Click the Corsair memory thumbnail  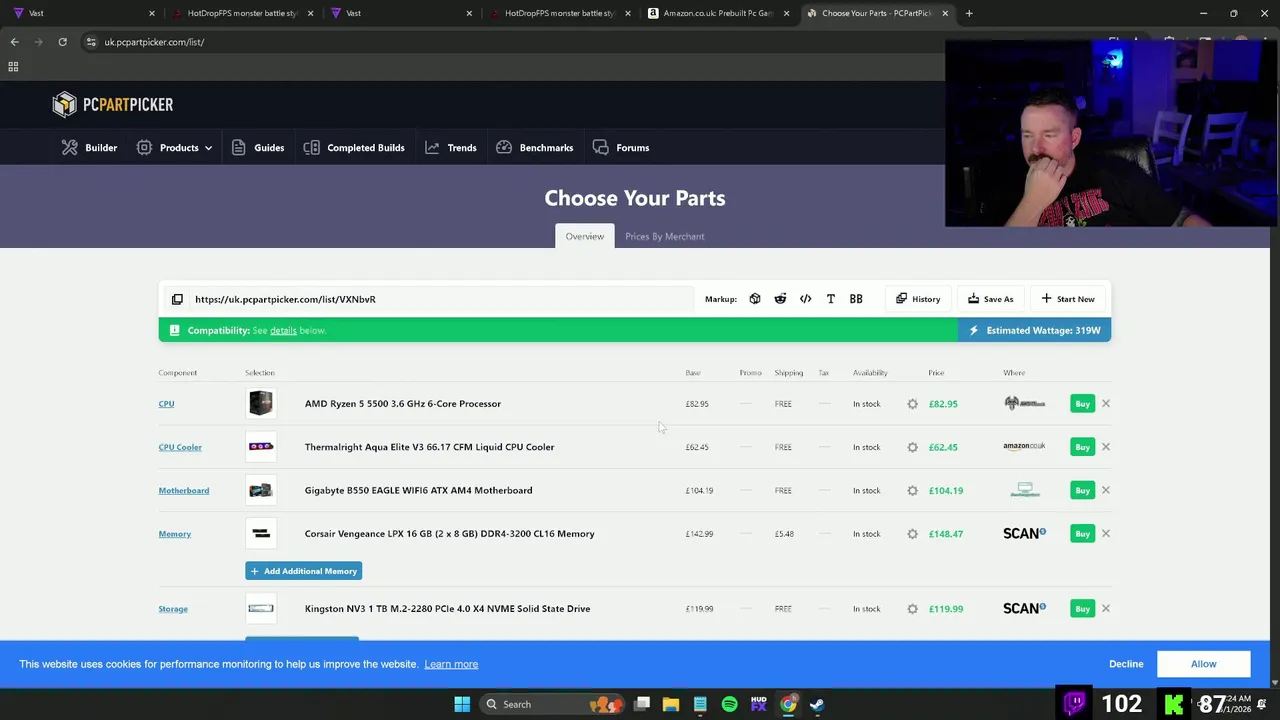[x=261, y=534]
